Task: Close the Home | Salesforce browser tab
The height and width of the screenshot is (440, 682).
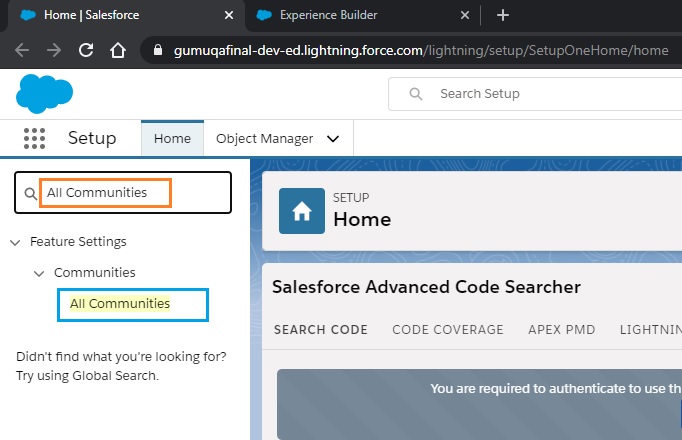Action: coord(229,15)
